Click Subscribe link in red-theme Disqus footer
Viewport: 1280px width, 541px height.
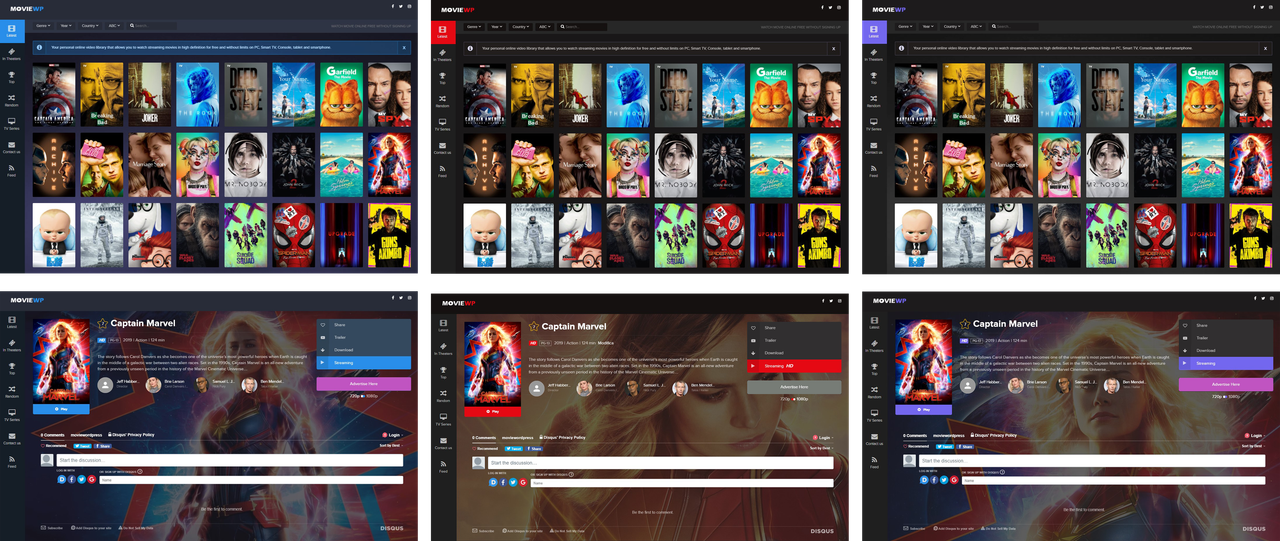483,531
